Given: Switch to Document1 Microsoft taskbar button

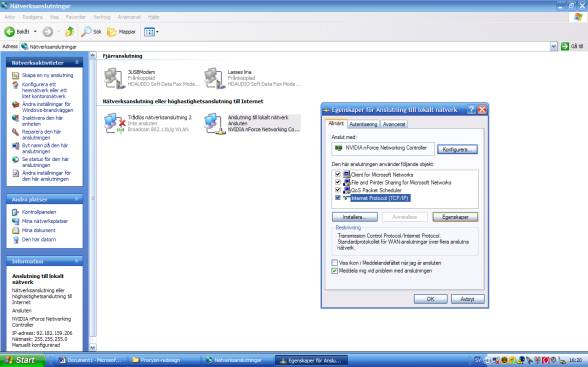Looking at the screenshot, I should point(89,360).
